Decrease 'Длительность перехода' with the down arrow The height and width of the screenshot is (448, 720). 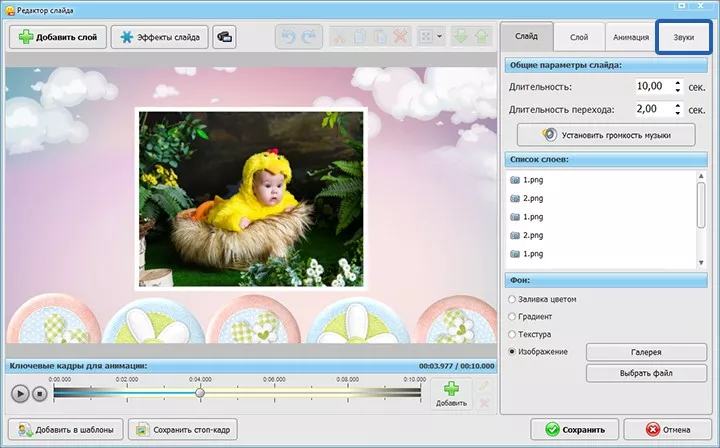tap(678, 113)
